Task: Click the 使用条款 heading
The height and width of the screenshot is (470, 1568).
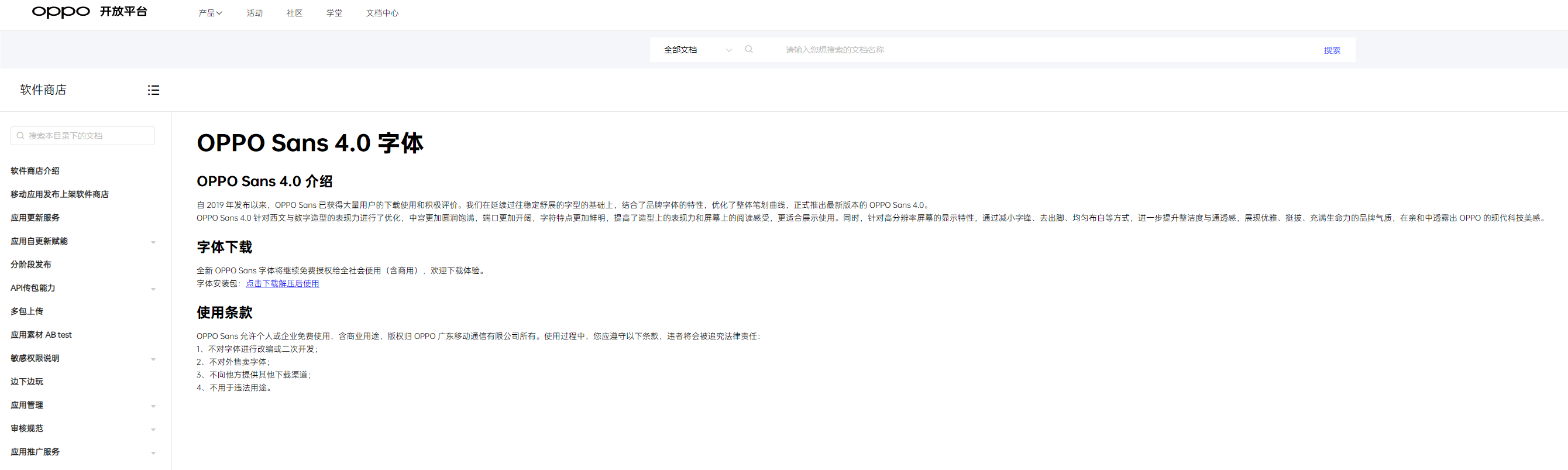Action: [x=224, y=313]
